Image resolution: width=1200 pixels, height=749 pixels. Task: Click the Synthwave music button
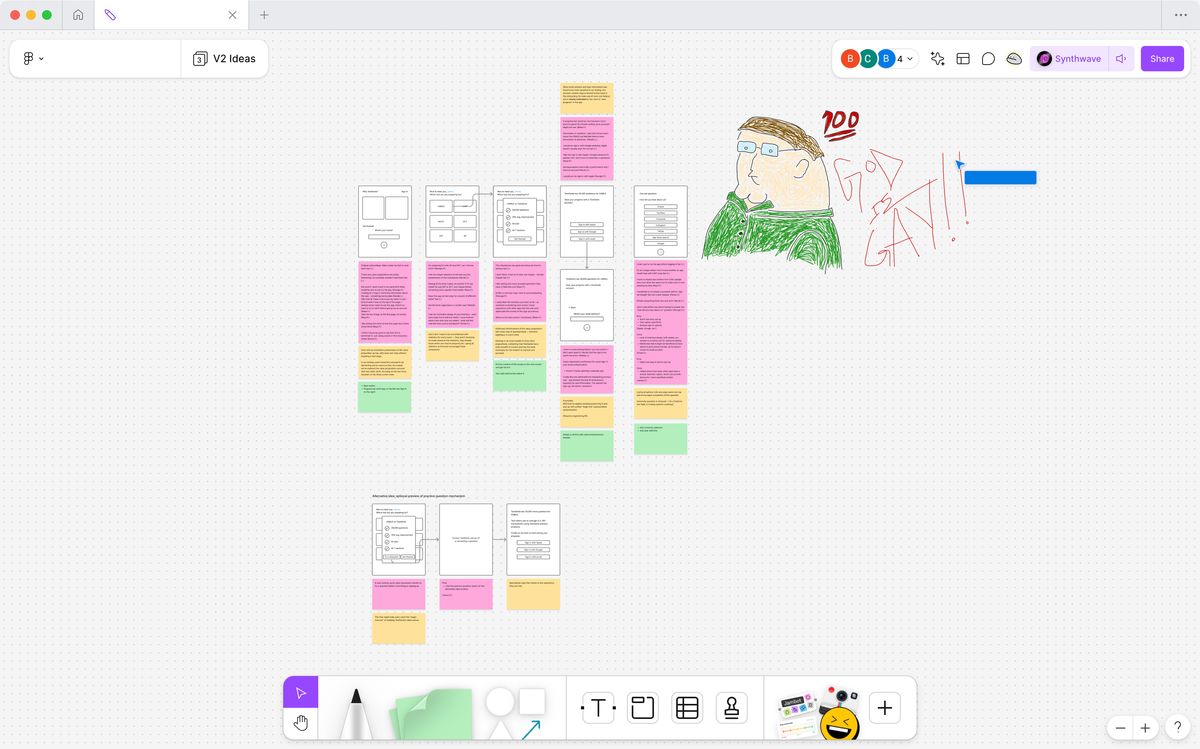click(x=1068, y=59)
